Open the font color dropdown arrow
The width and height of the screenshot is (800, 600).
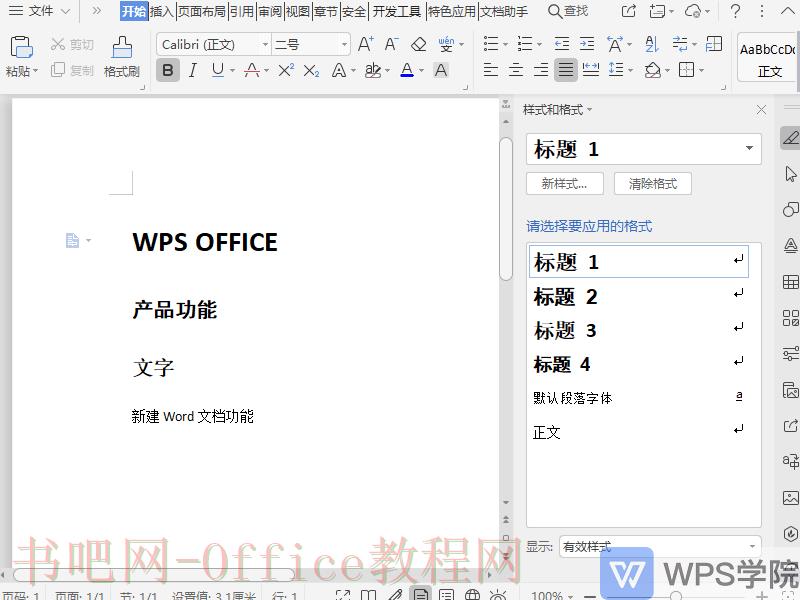[421, 70]
